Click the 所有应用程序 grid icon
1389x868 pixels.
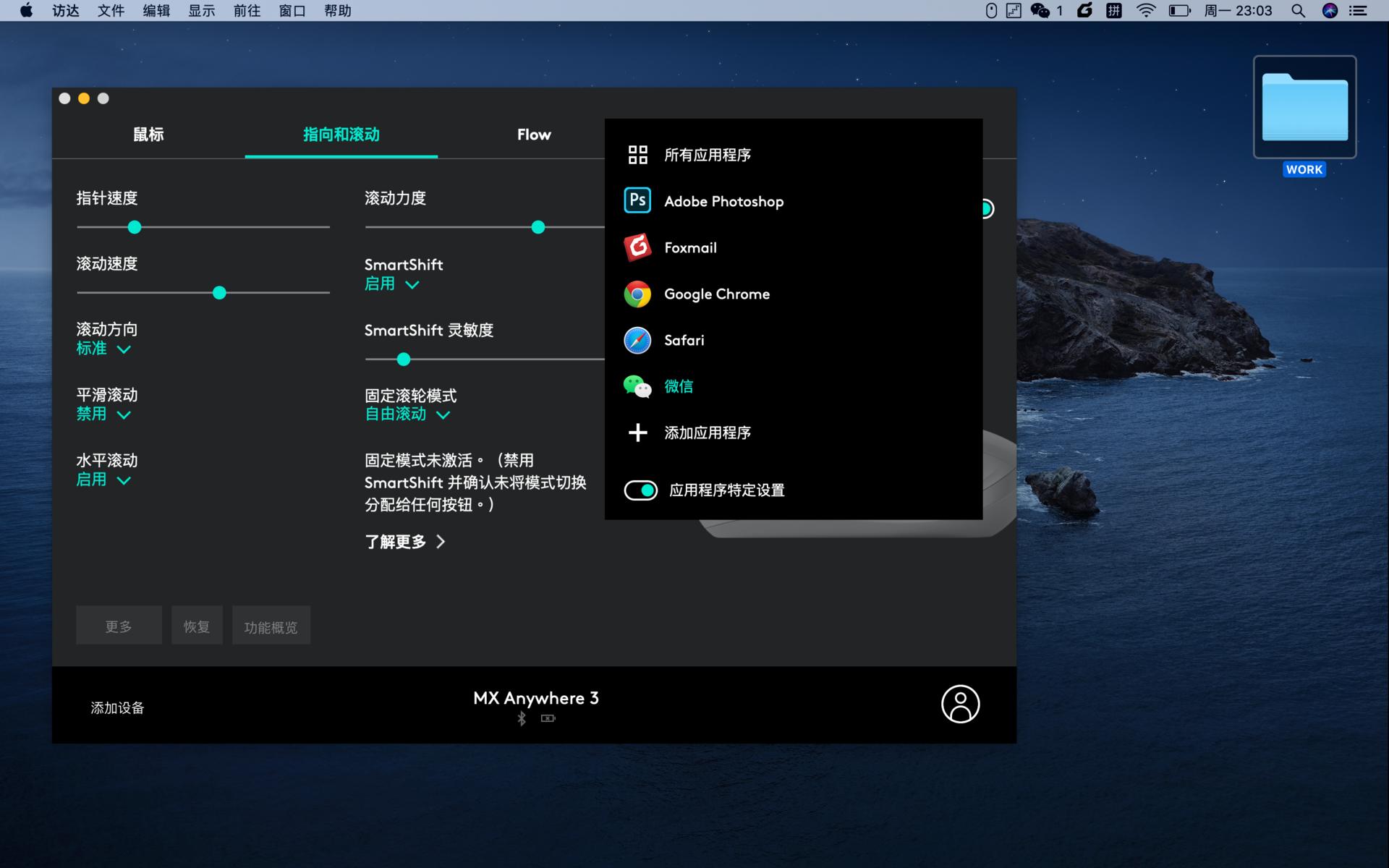(x=637, y=154)
